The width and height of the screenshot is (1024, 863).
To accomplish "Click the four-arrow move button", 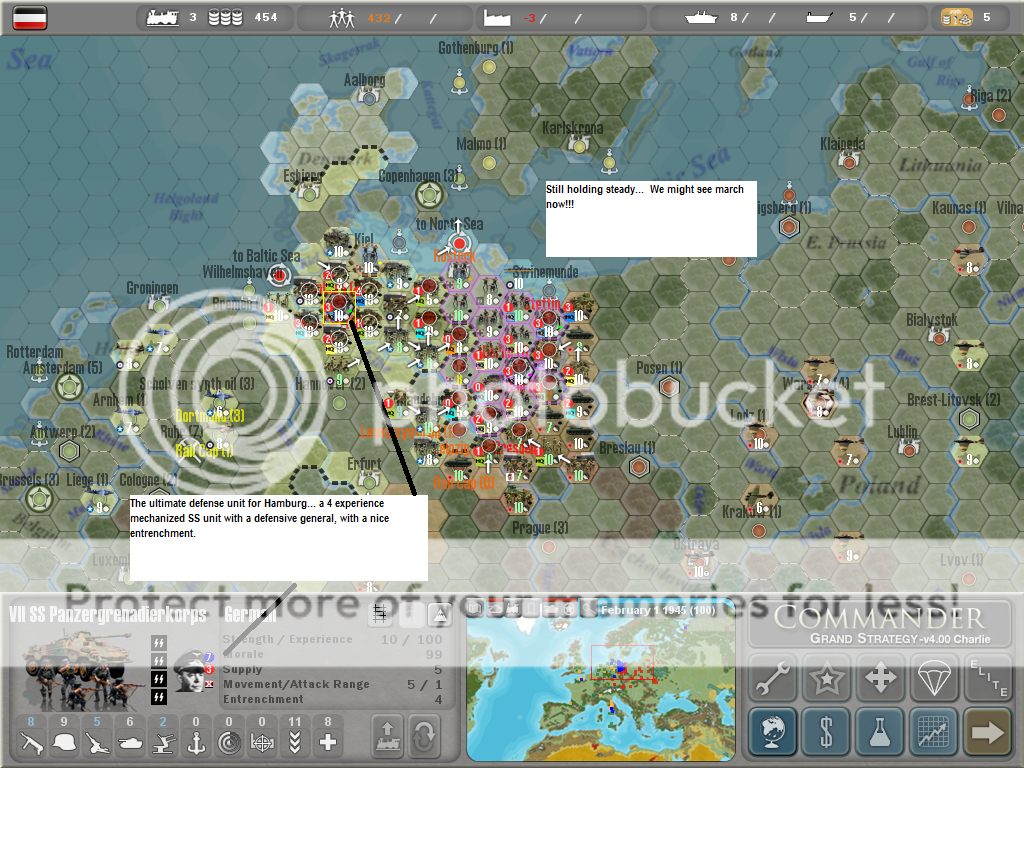I will point(880,677).
